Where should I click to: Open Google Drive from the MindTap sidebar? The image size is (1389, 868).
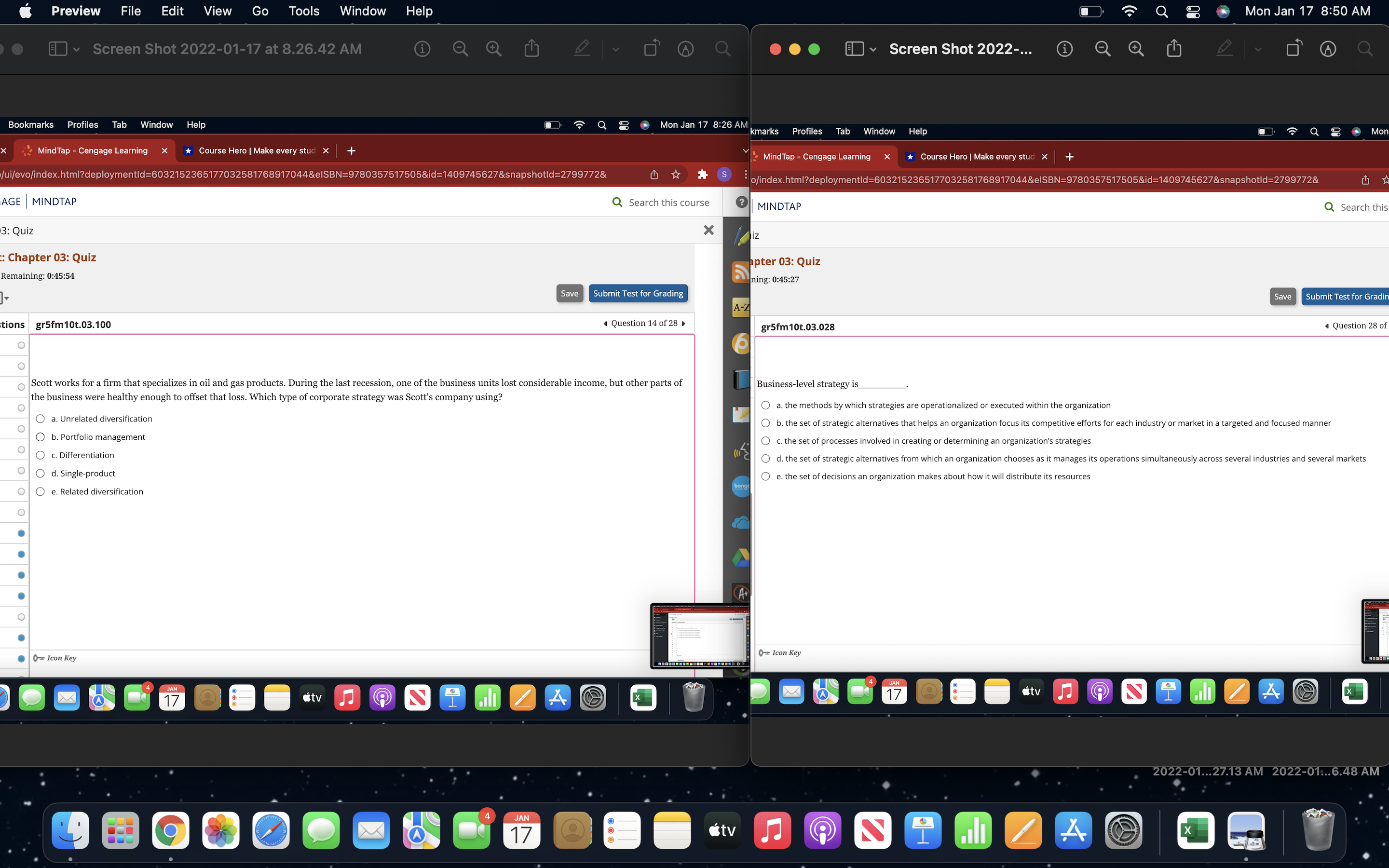pos(740,557)
